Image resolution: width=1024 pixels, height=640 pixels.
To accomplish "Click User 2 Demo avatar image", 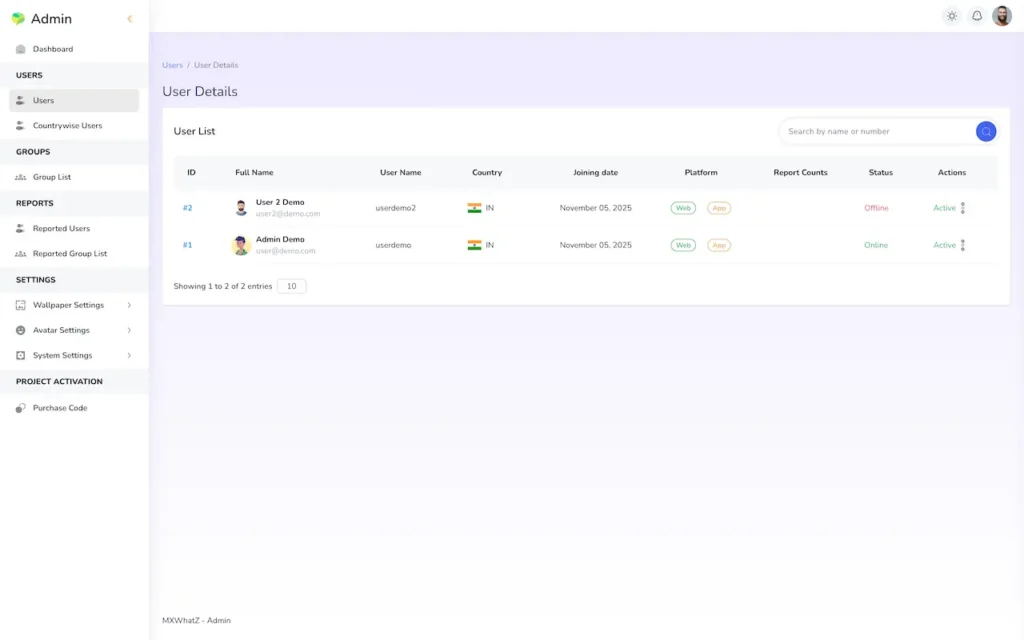I will [241, 208].
